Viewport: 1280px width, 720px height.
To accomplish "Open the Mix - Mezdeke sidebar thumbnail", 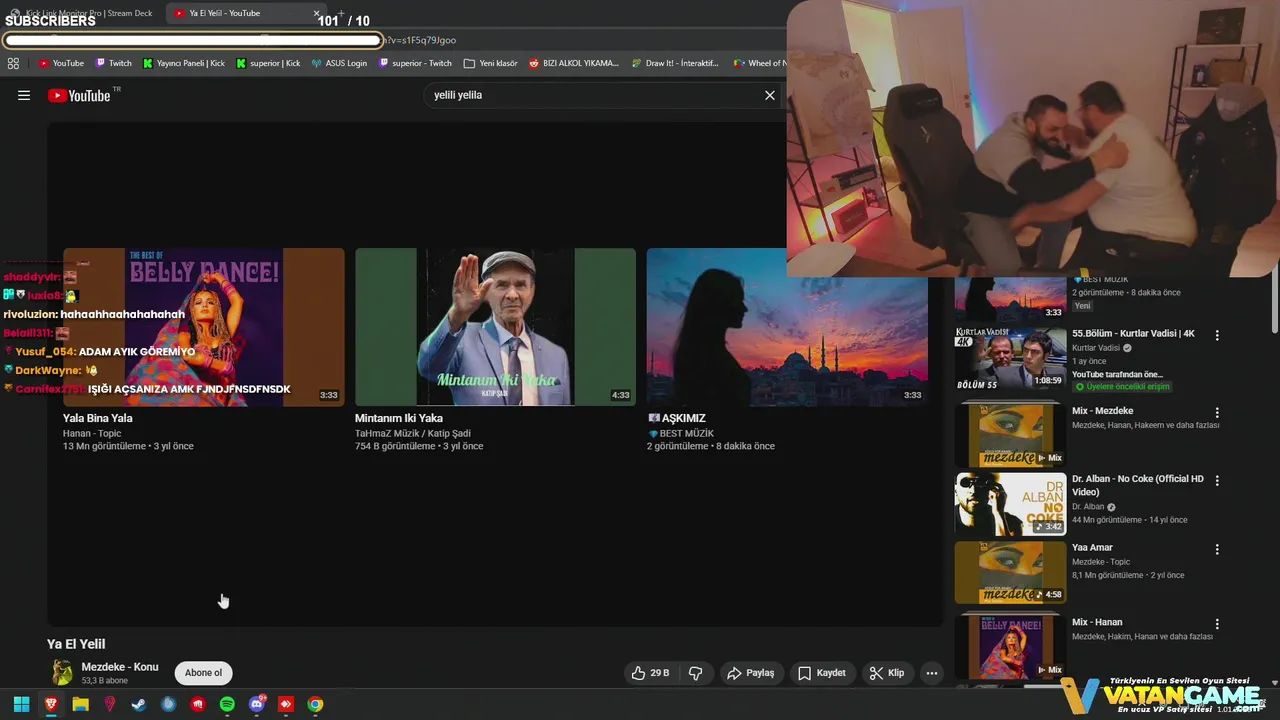I will (1010, 433).
